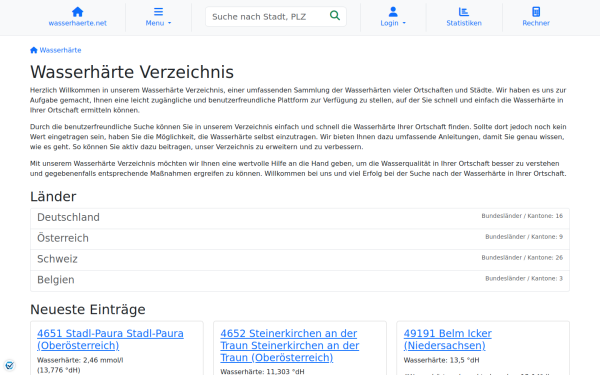Click the home icon above wasserhaerte.net
Viewport: 600px width, 375px height.
click(x=77, y=12)
